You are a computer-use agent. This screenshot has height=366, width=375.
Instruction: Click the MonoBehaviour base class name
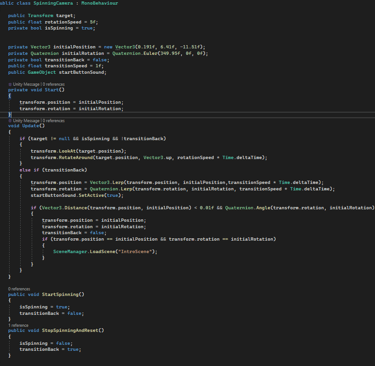point(100,3)
